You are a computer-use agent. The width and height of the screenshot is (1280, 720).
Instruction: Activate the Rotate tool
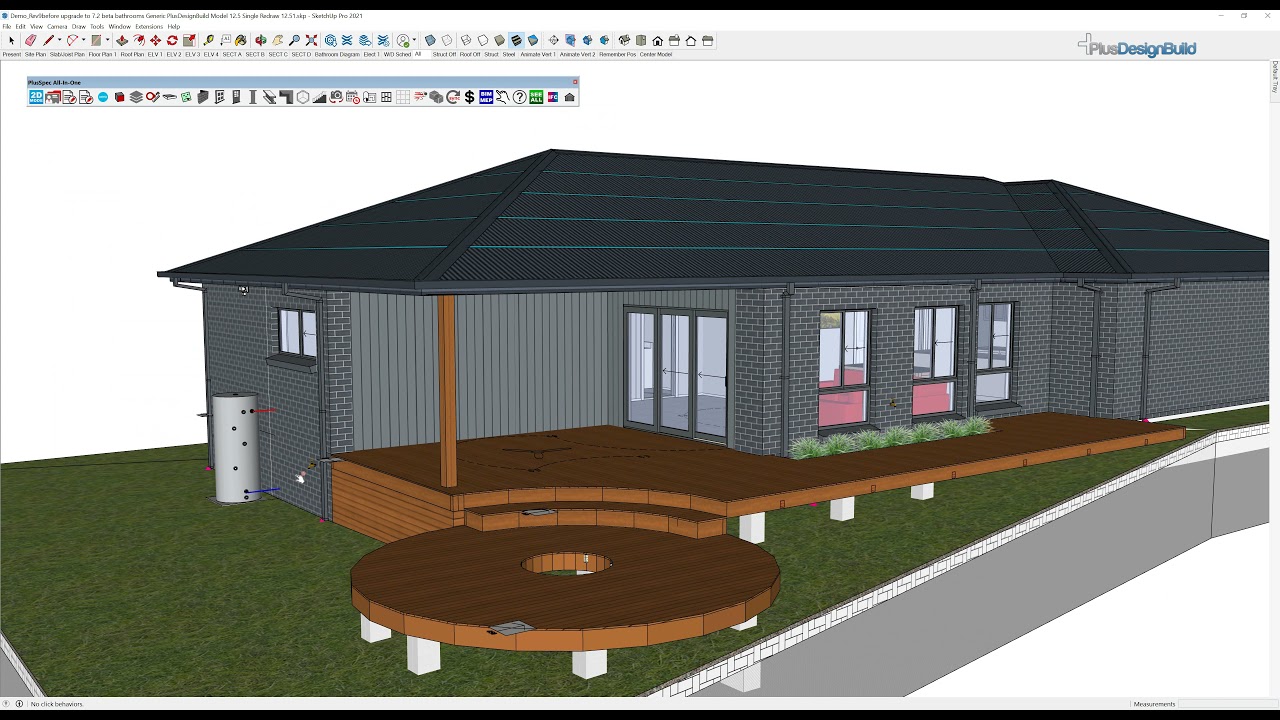(x=172, y=41)
